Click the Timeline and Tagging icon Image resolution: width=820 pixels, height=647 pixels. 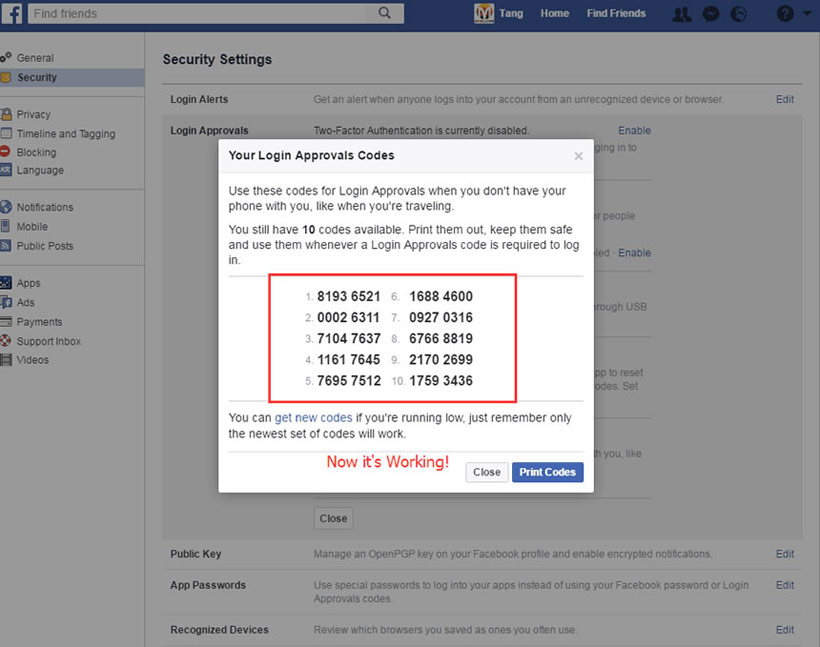6,133
